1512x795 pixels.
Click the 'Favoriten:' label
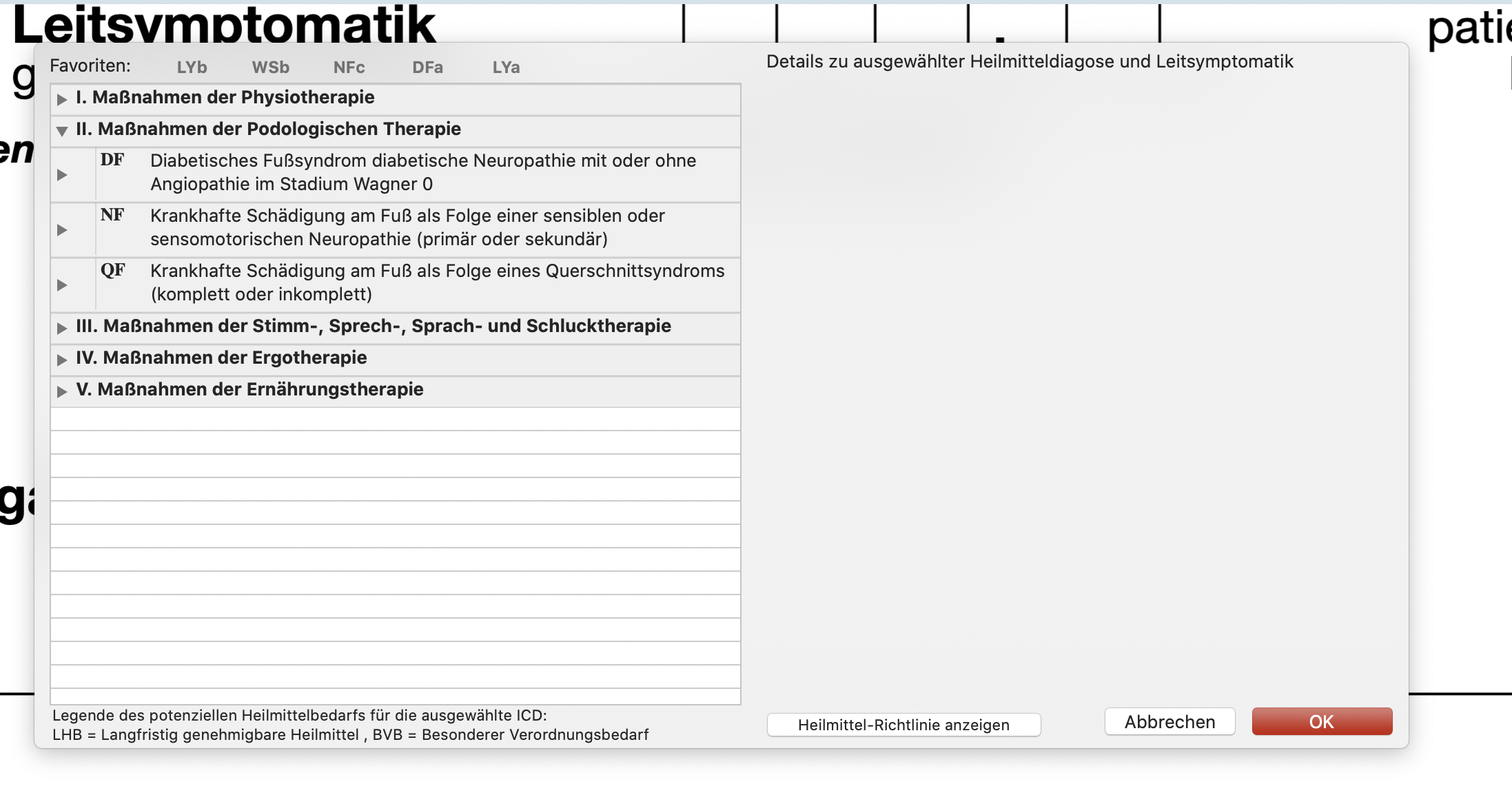point(90,65)
